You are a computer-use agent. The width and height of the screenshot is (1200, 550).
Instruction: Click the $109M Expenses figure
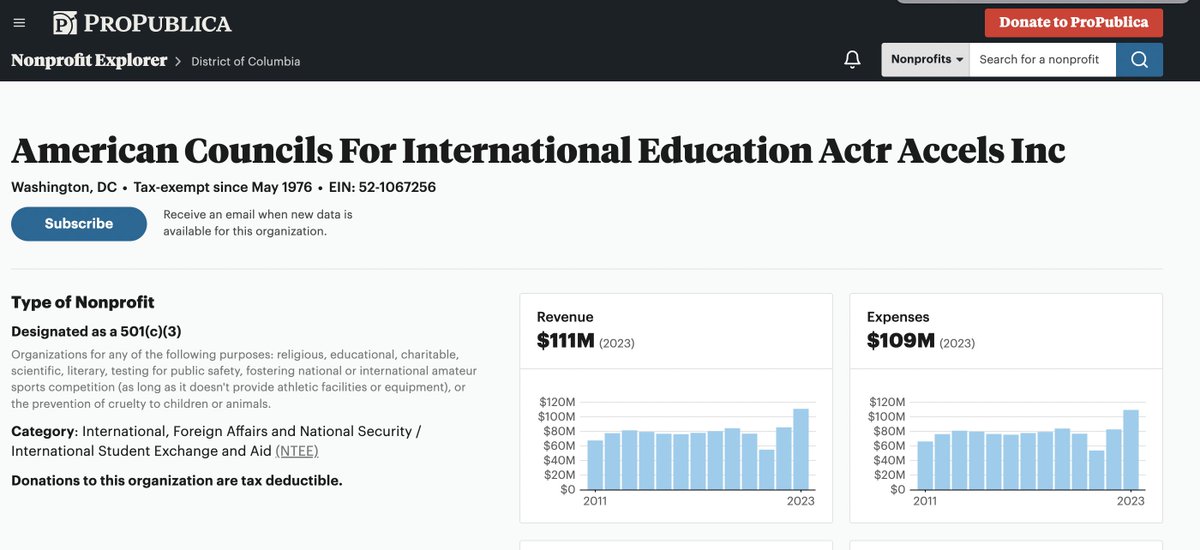click(x=901, y=341)
